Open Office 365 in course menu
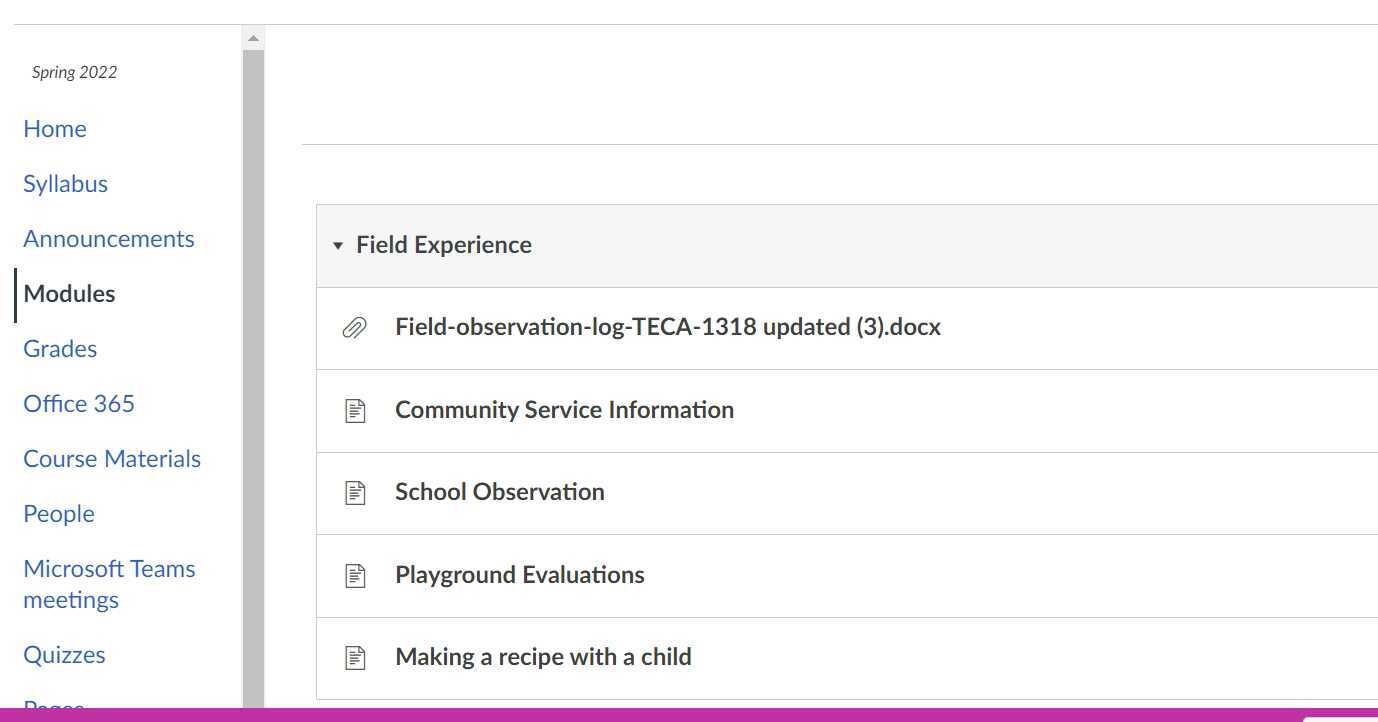This screenshot has width=1378, height=722. point(79,404)
